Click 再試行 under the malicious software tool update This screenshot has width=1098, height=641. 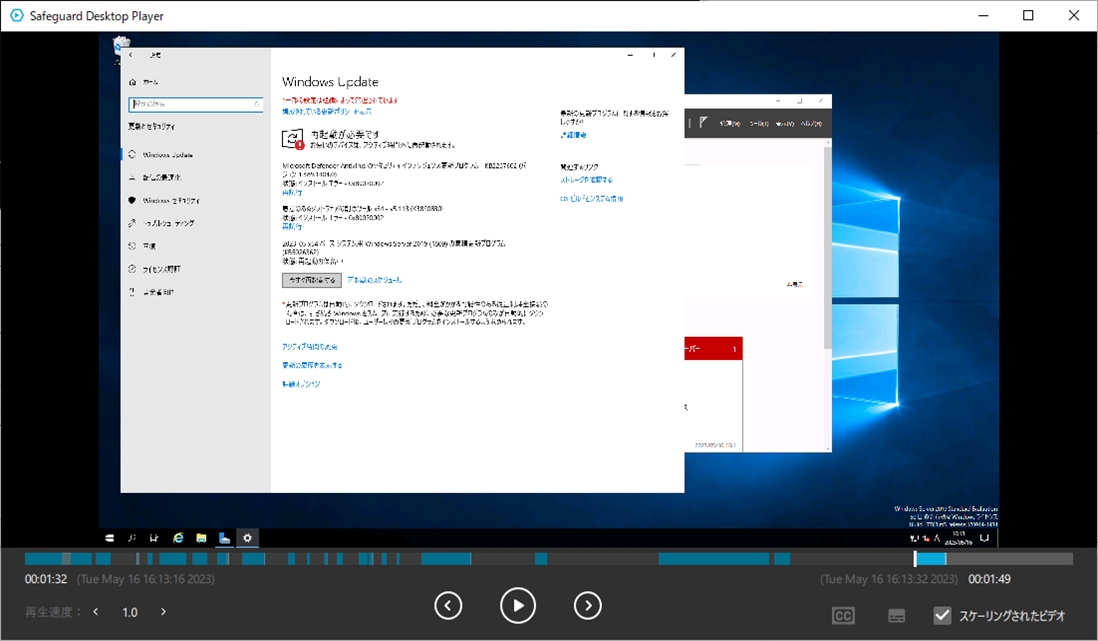(292, 227)
